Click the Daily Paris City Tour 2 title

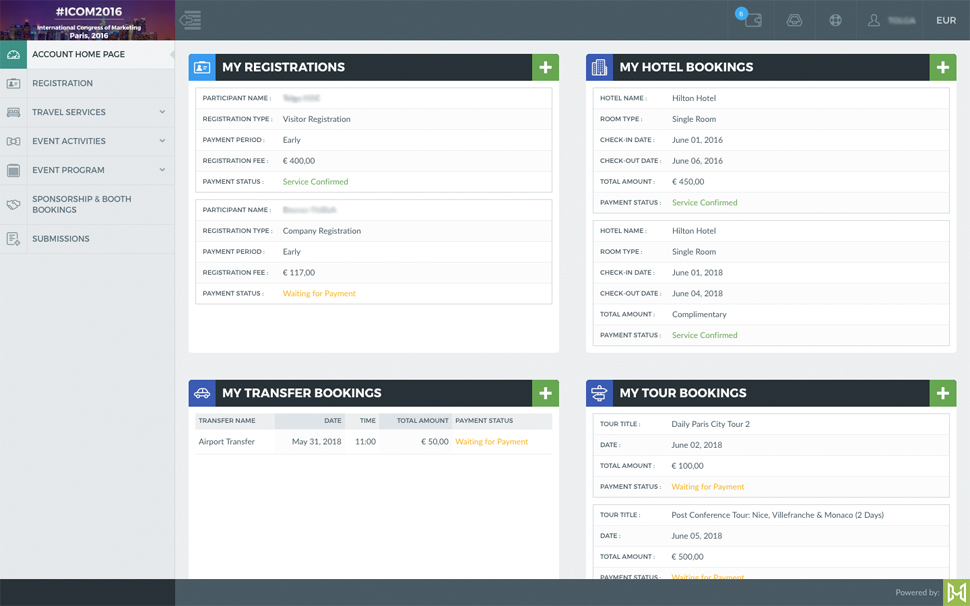pyautogui.click(x=711, y=424)
